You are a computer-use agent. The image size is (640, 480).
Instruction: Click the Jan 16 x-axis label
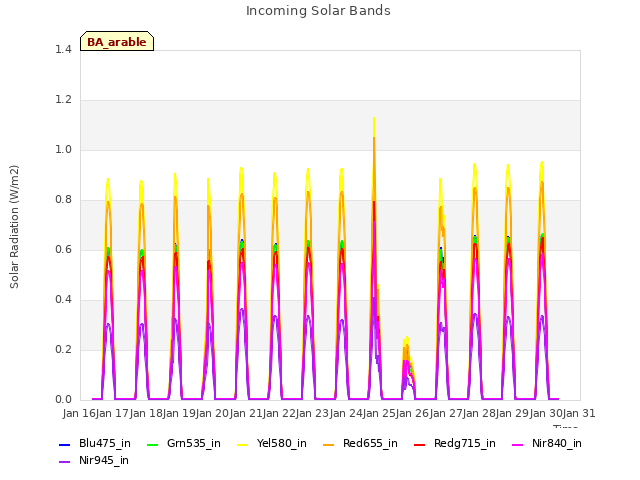point(79,413)
